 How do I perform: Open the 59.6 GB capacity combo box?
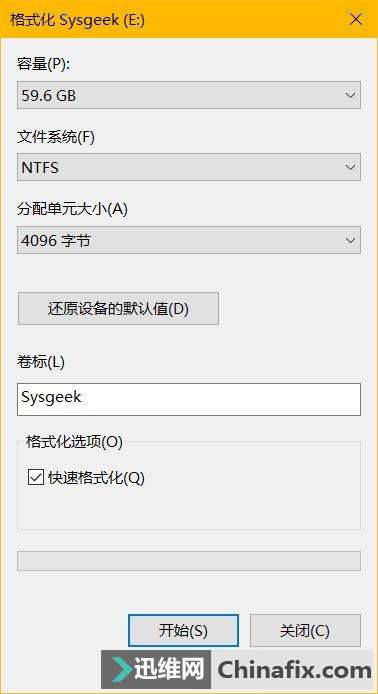pyautogui.click(x=189, y=95)
